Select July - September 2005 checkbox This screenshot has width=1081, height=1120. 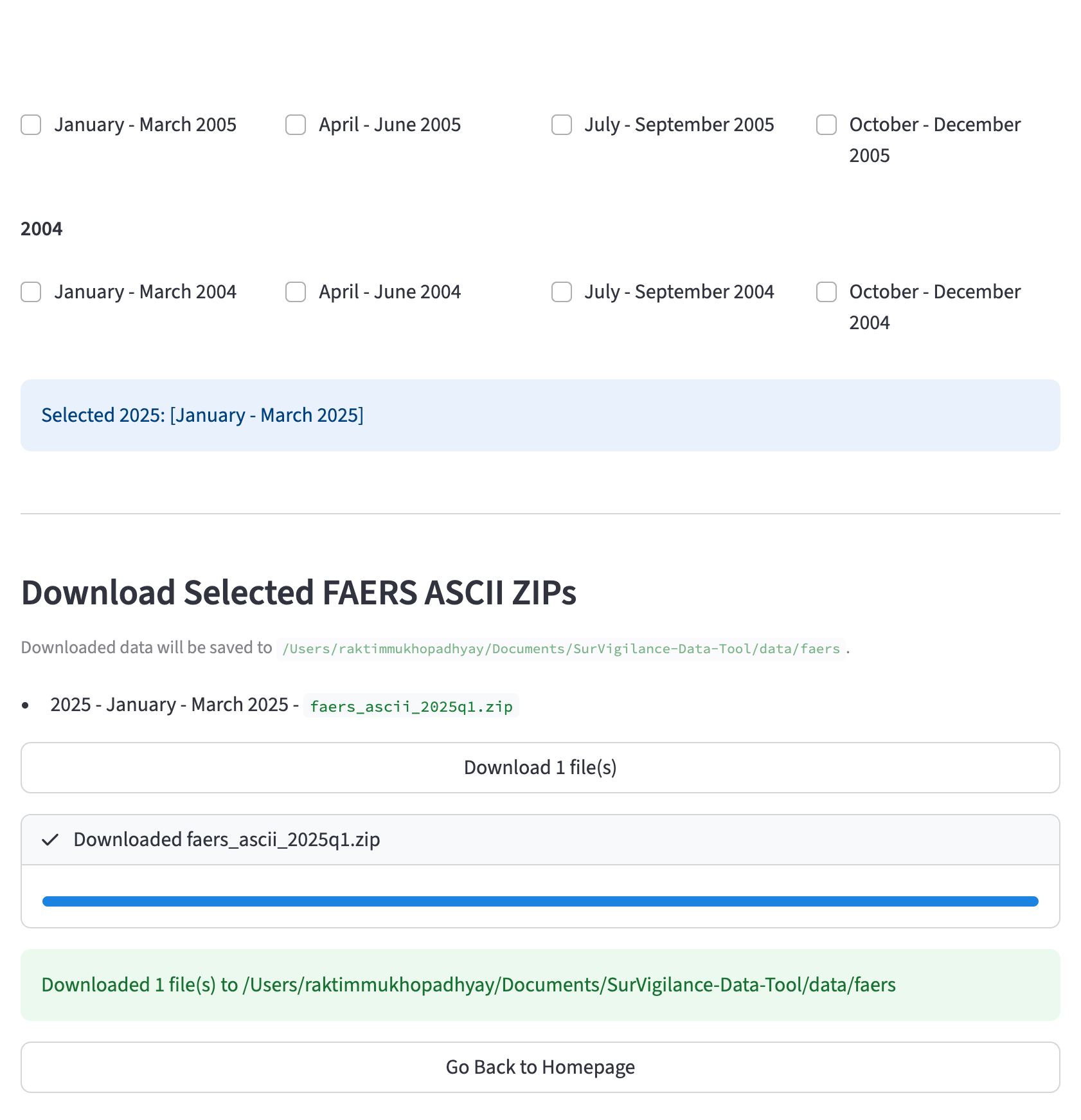pos(562,125)
